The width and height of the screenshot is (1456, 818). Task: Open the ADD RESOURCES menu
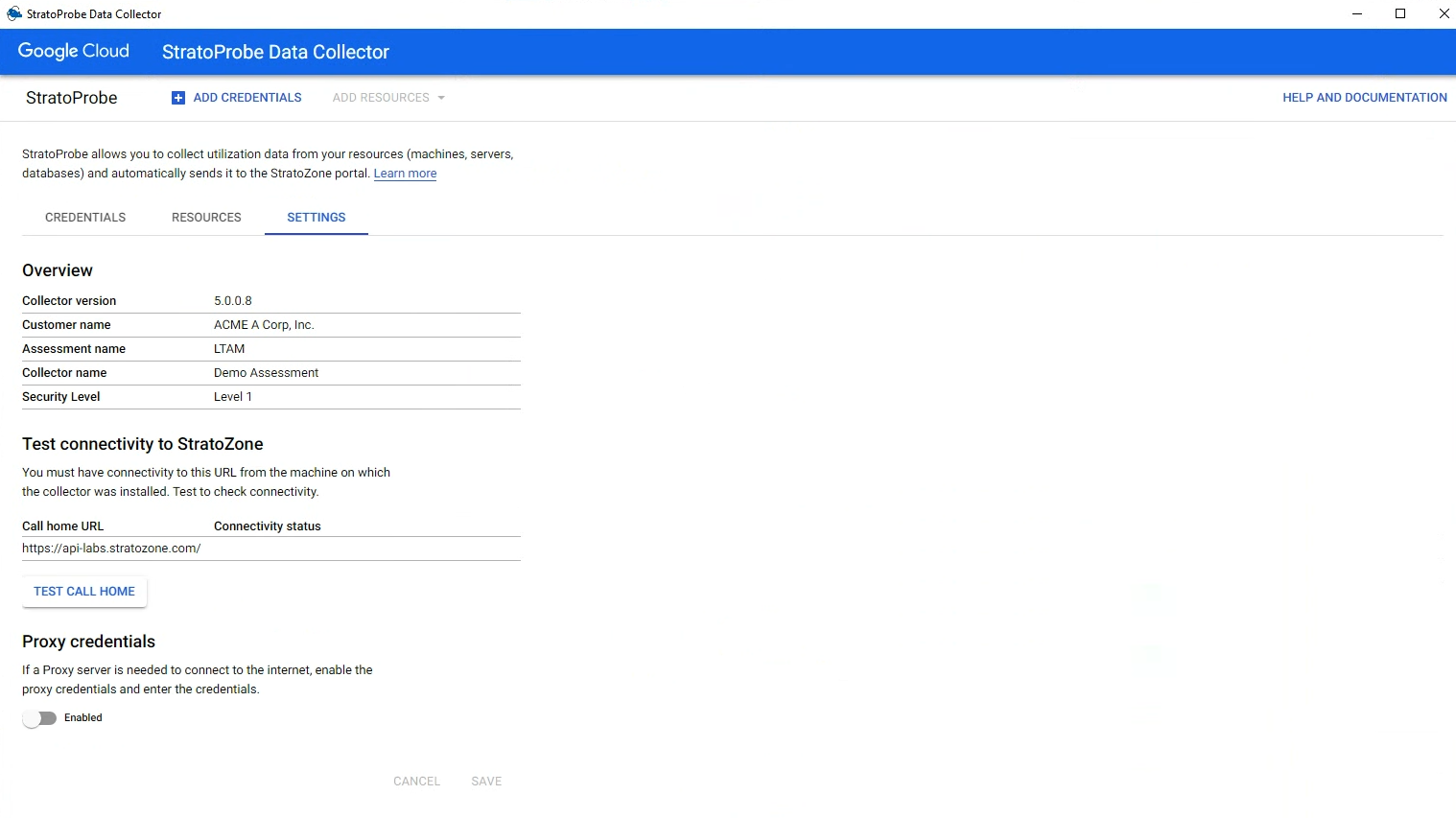tap(388, 98)
